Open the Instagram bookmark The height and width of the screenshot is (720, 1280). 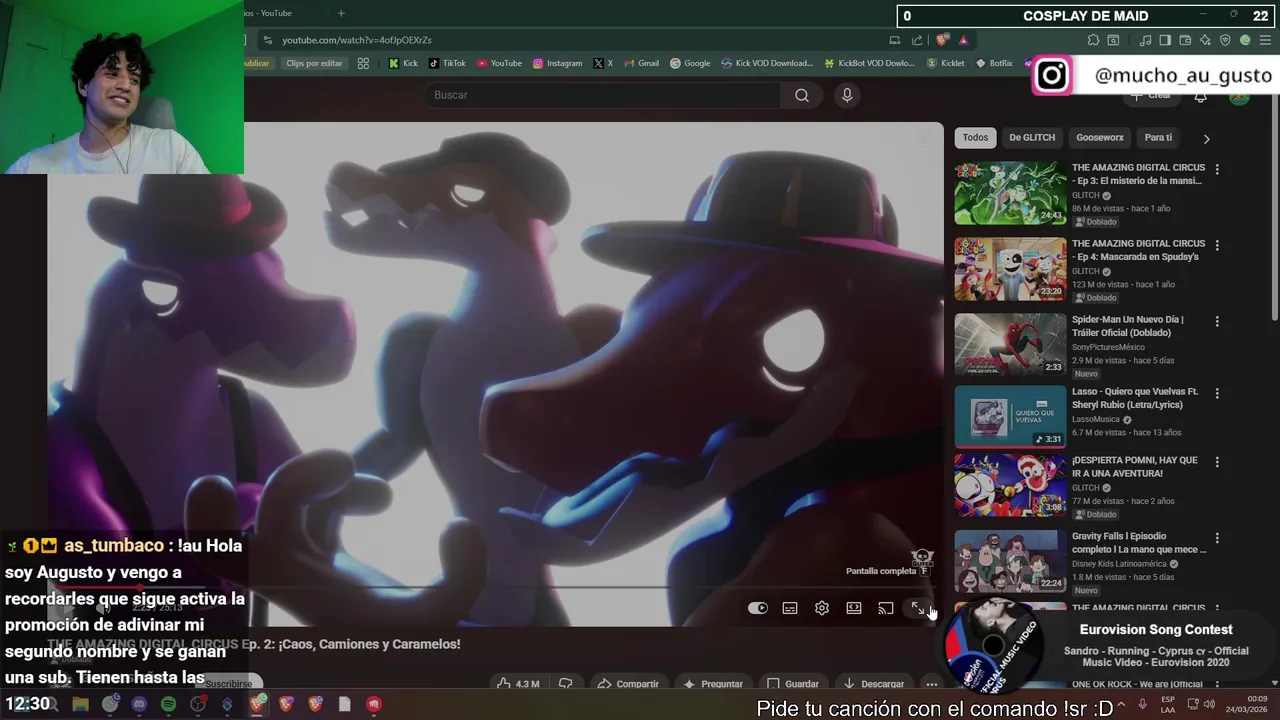(x=557, y=63)
